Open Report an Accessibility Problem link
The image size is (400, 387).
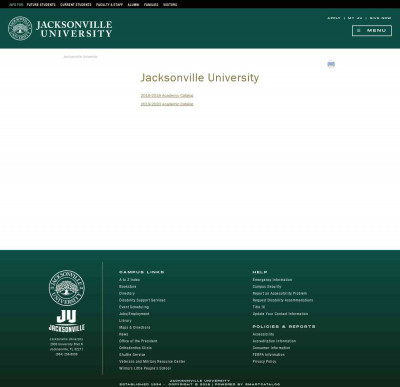tap(280, 293)
